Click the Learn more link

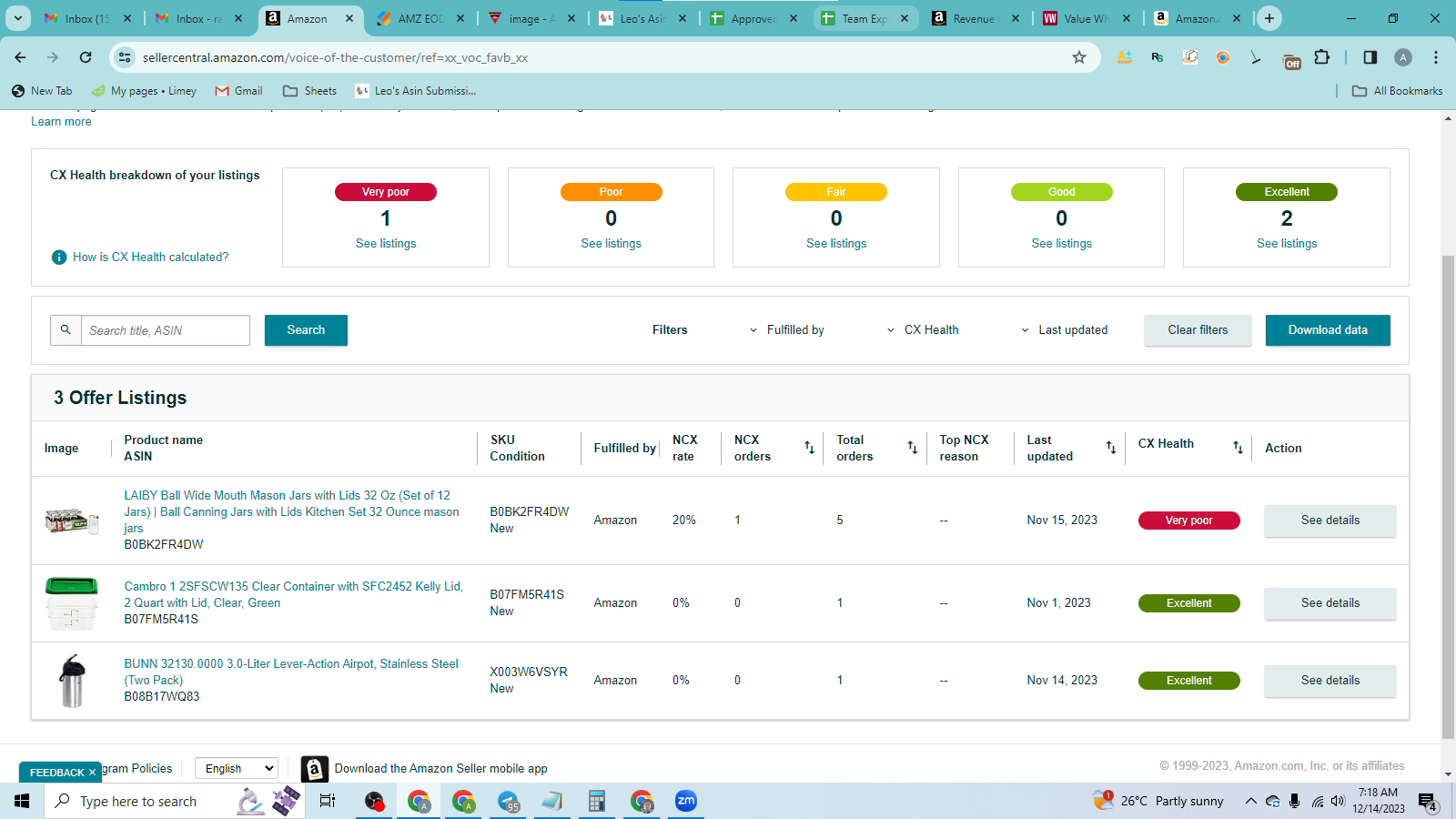click(x=61, y=122)
